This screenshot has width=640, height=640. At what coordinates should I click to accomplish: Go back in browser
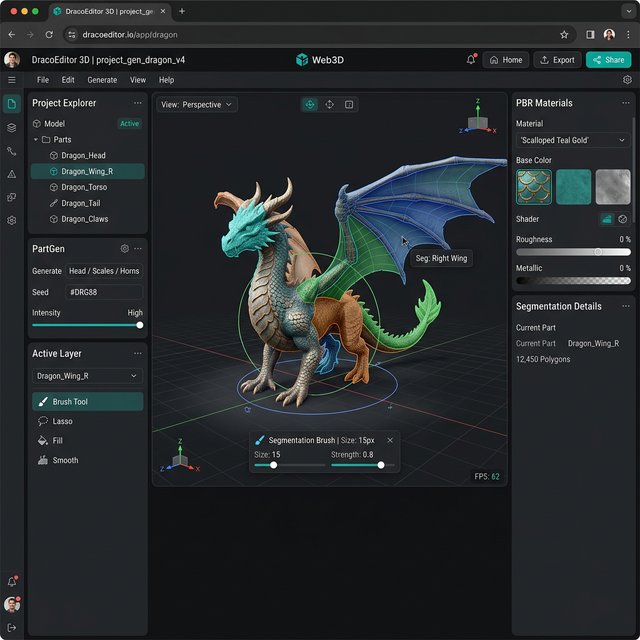tap(12, 35)
